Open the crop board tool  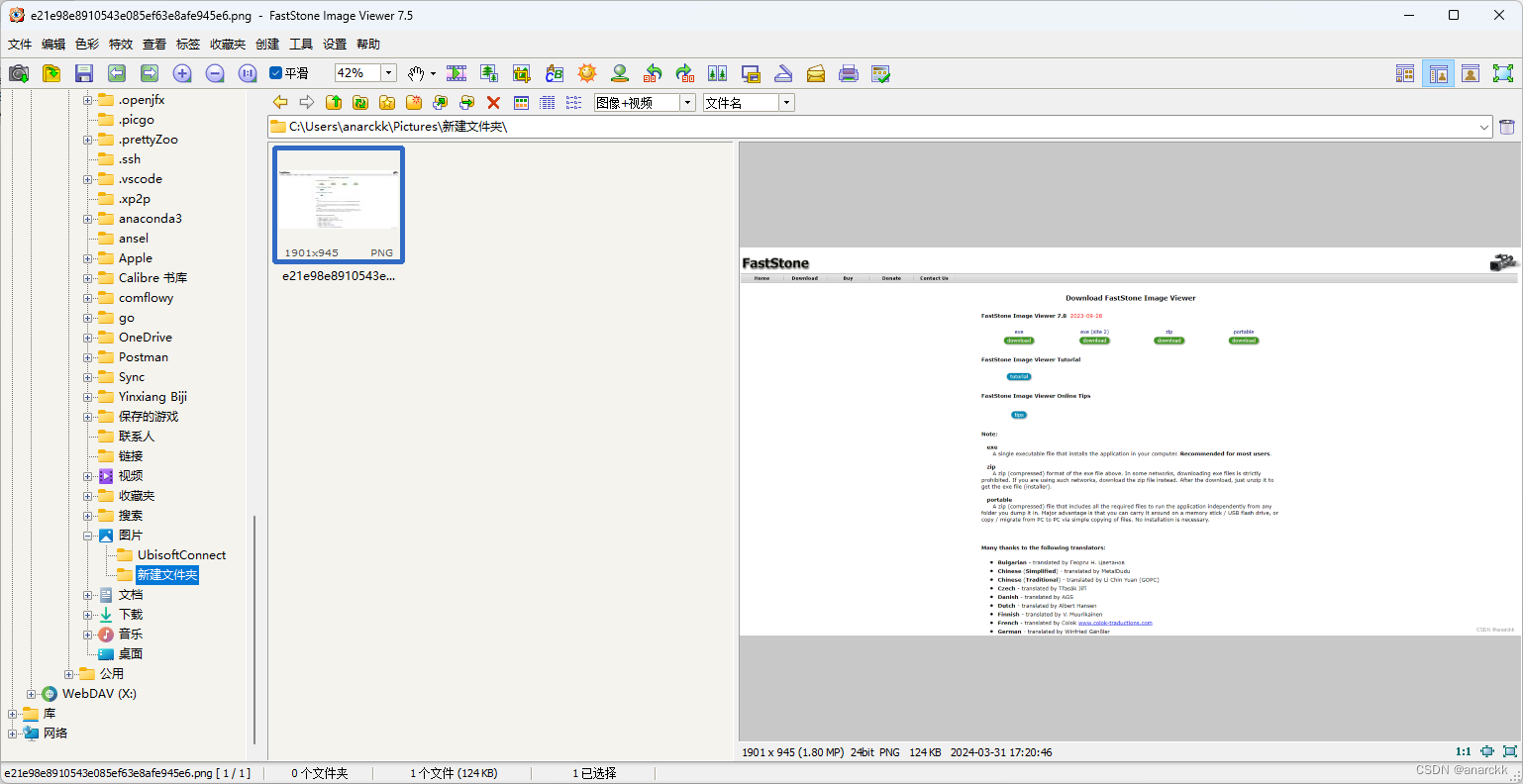(x=522, y=73)
